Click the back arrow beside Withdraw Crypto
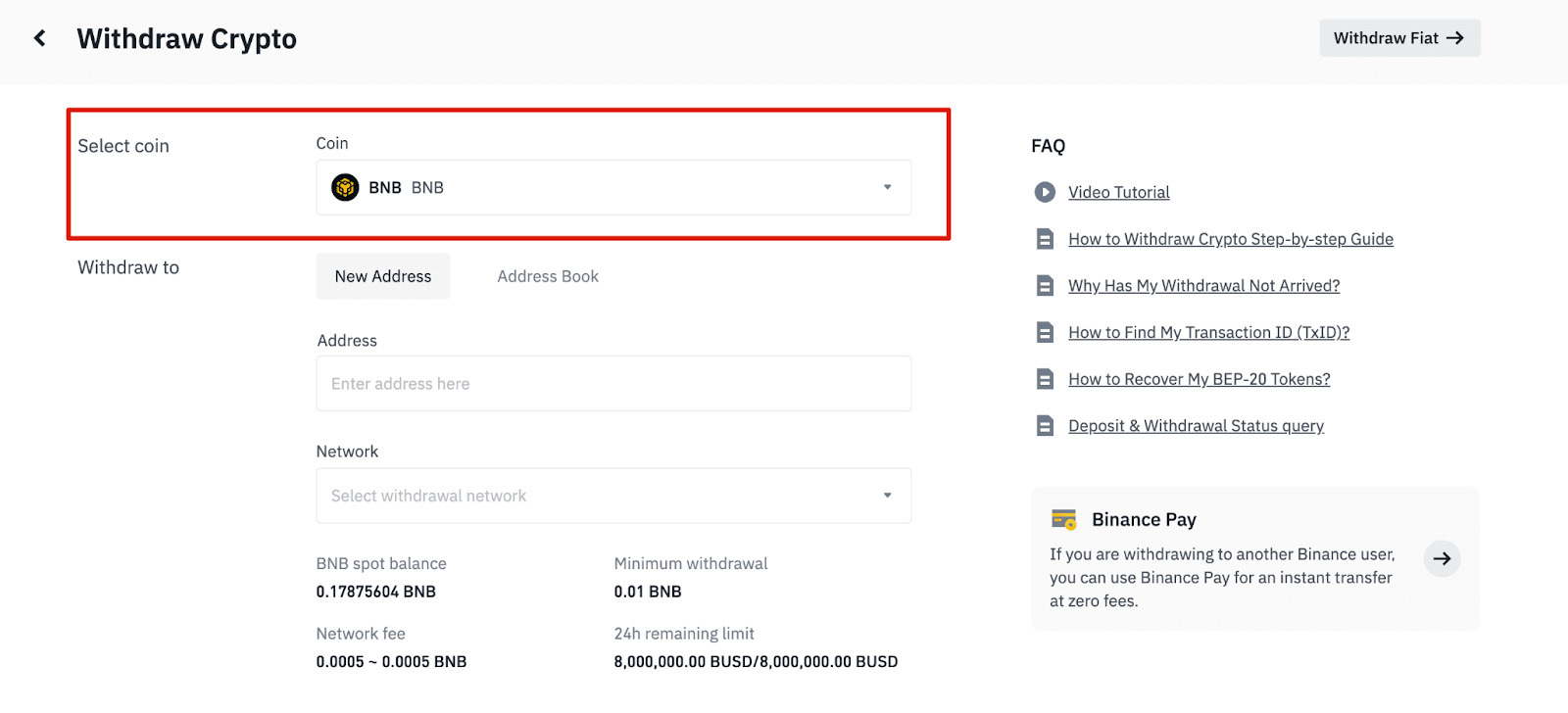 click(40, 38)
